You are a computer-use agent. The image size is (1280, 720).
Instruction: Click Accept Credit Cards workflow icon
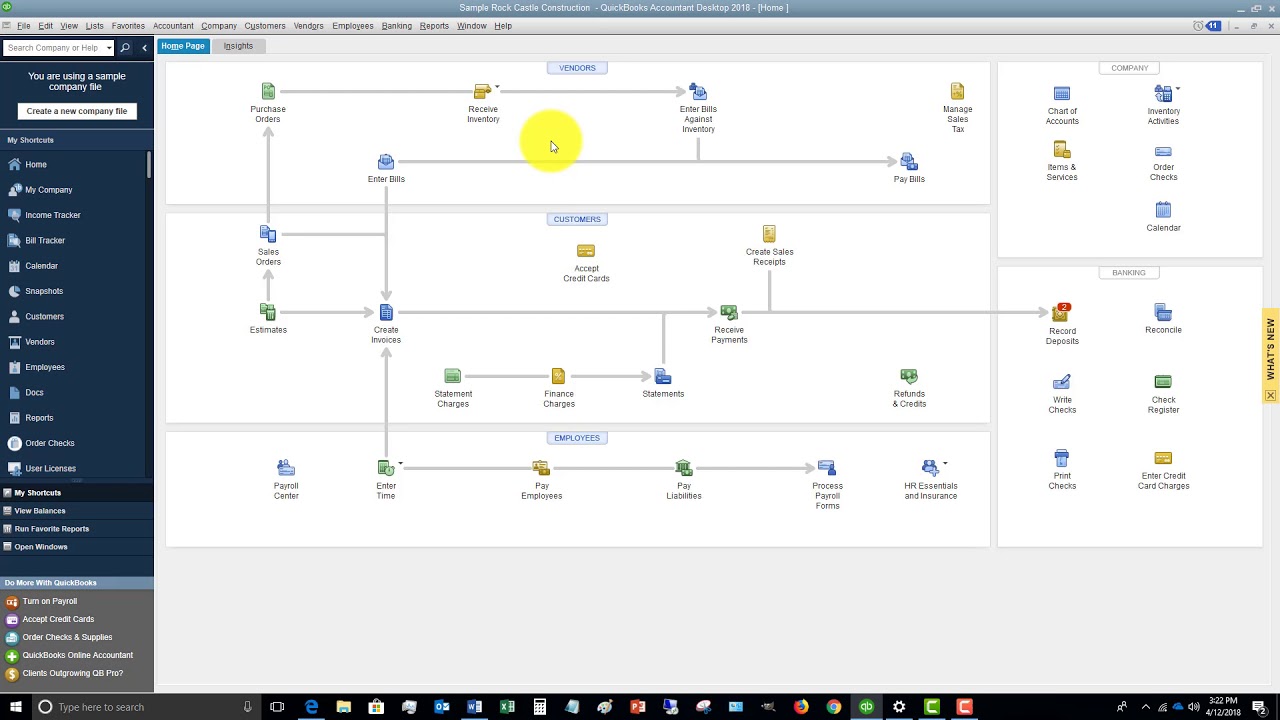tap(586, 251)
